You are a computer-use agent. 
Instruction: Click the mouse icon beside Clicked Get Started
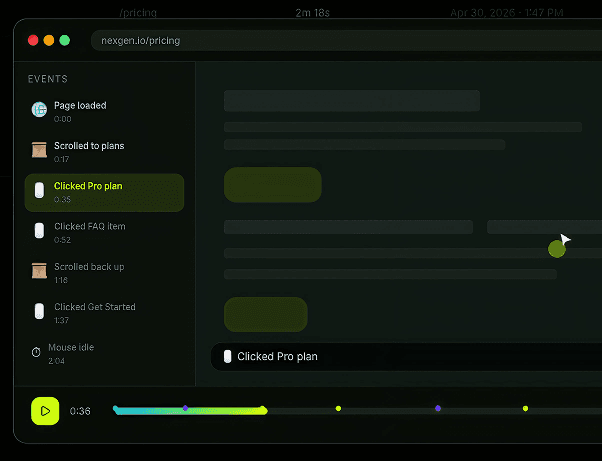point(39,311)
